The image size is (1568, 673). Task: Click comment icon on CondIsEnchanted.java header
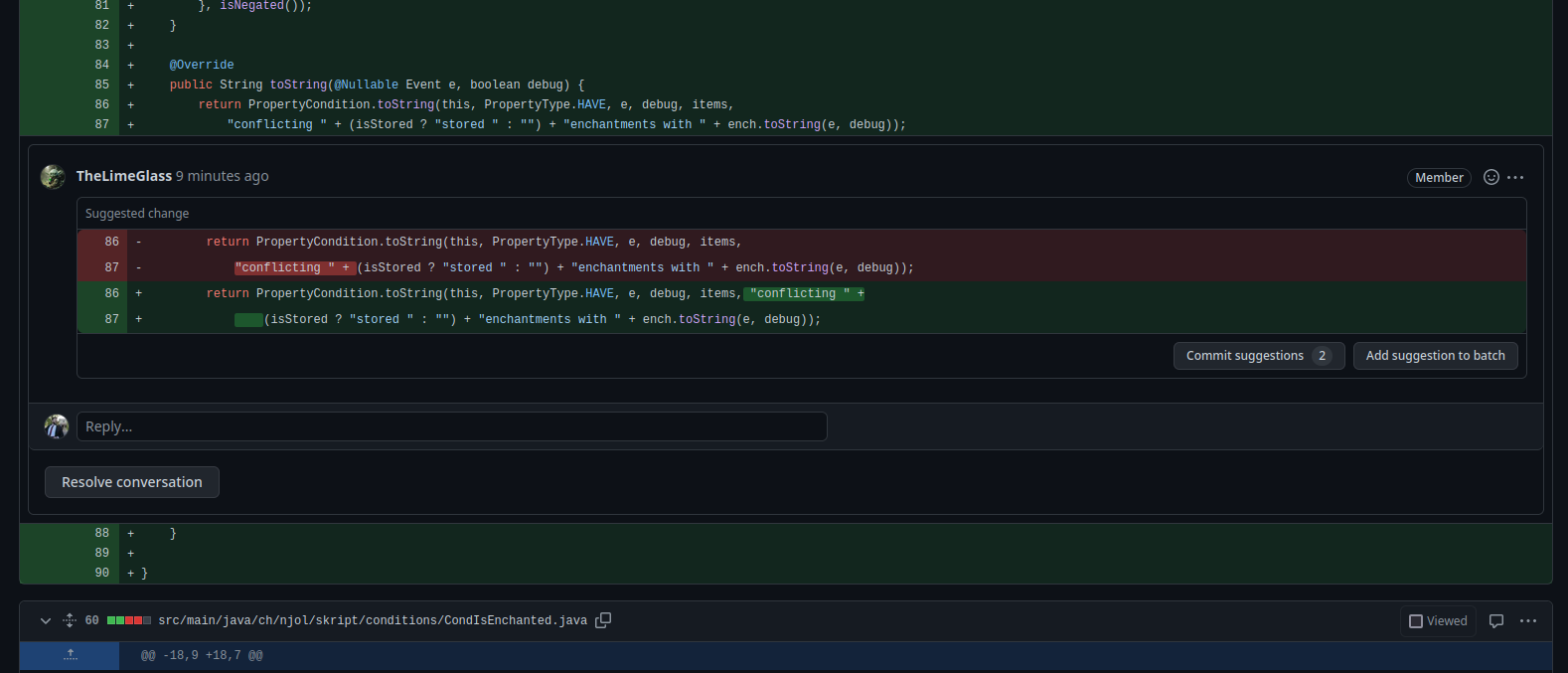(1496, 621)
